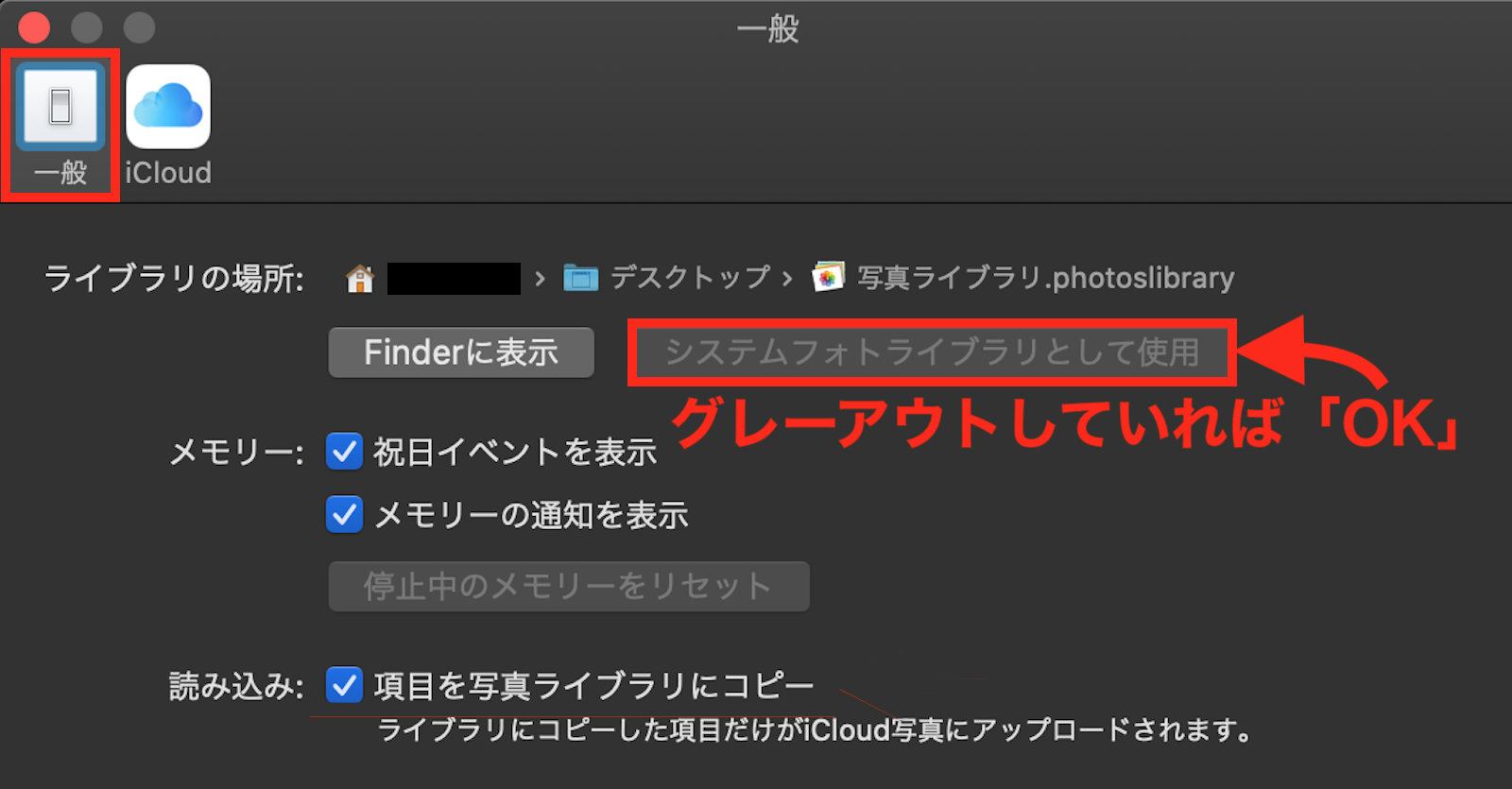This screenshot has height=789, width=1512.
Task: Click システムフォトライブラリとして使用 button
Action: click(x=933, y=352)
